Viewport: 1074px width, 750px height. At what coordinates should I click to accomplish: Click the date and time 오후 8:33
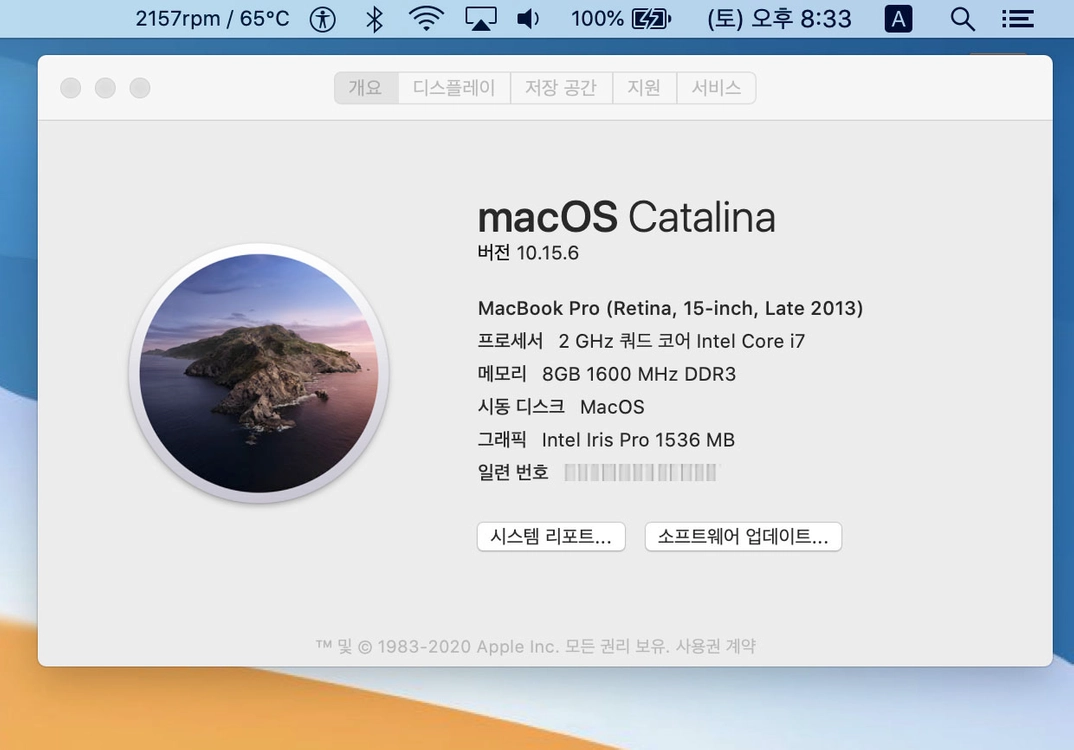[779, 18]
